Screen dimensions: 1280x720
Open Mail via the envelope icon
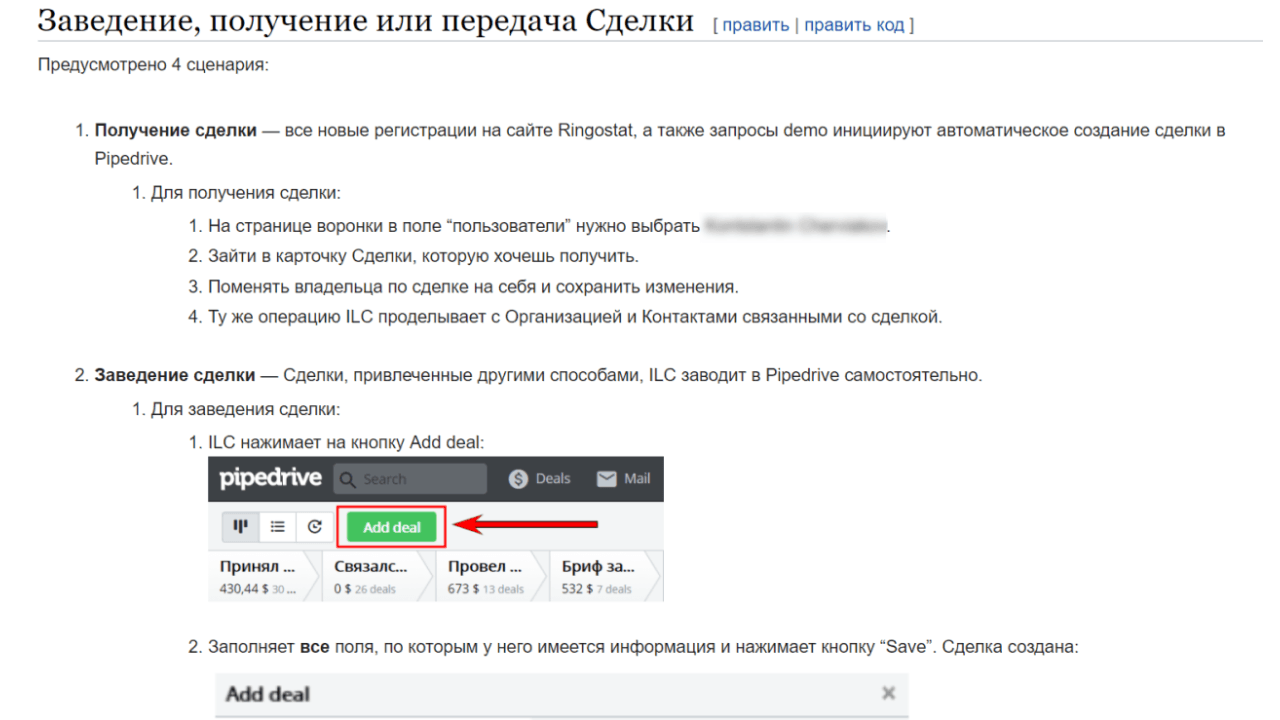[x=606, y=479]
